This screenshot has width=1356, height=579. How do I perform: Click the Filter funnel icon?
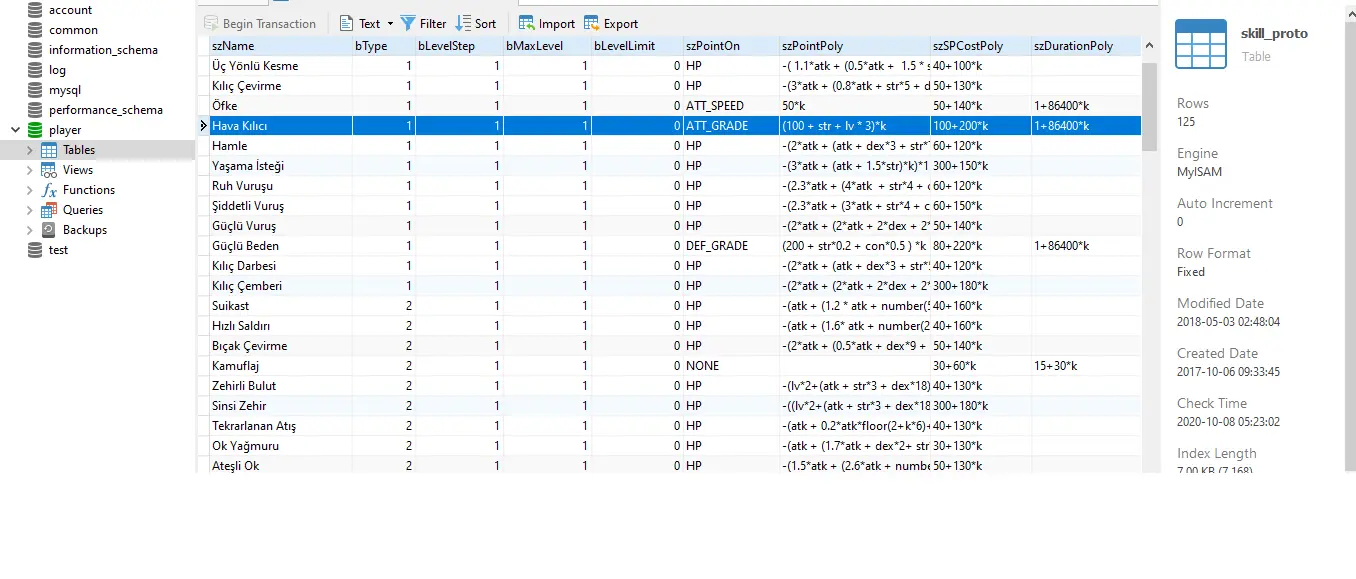coord(408,23)
